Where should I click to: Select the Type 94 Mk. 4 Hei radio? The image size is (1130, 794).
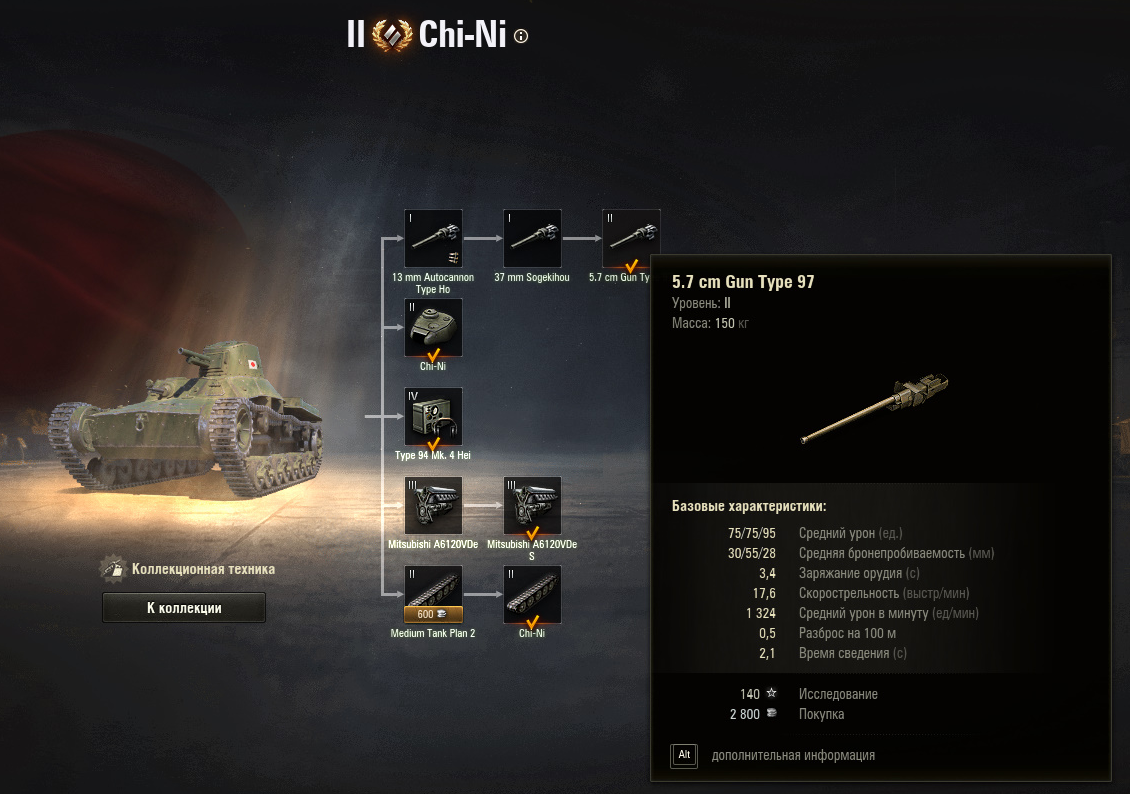point(433,416)
